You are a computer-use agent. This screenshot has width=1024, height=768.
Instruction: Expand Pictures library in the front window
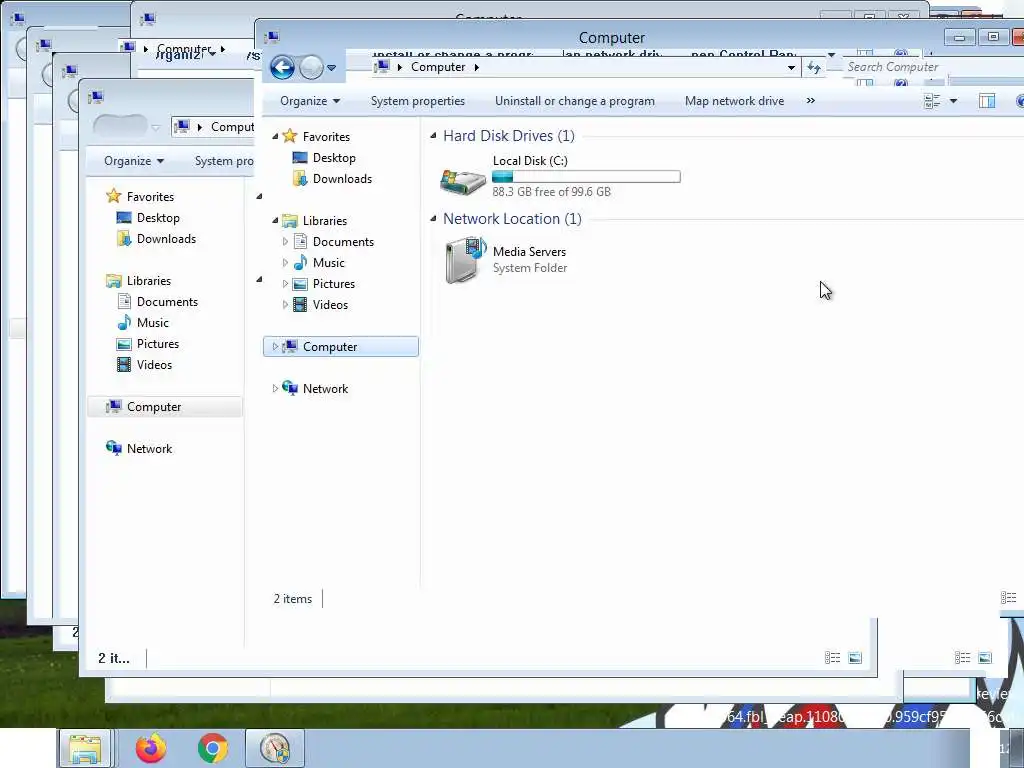pos(285,283)
